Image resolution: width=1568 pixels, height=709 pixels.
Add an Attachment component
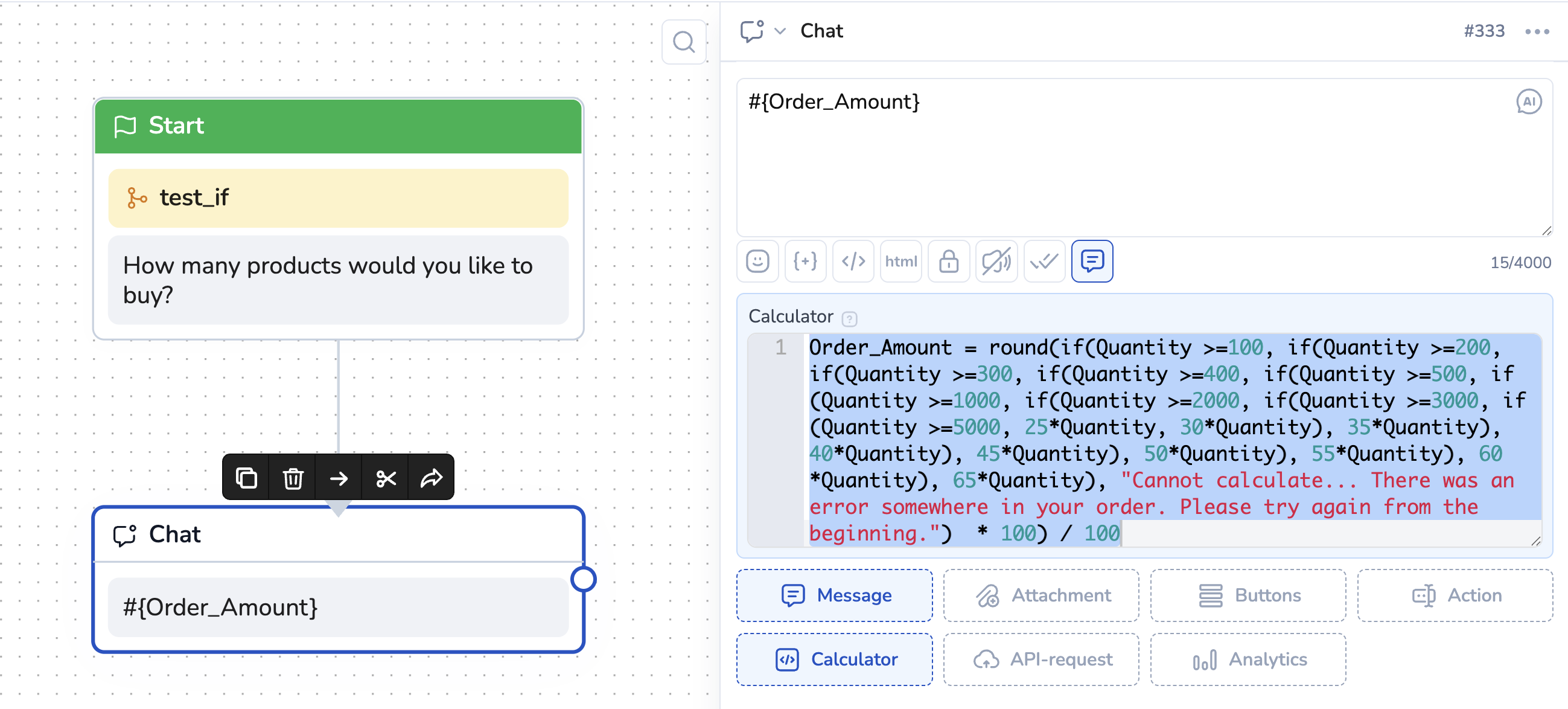(1041, 595)
